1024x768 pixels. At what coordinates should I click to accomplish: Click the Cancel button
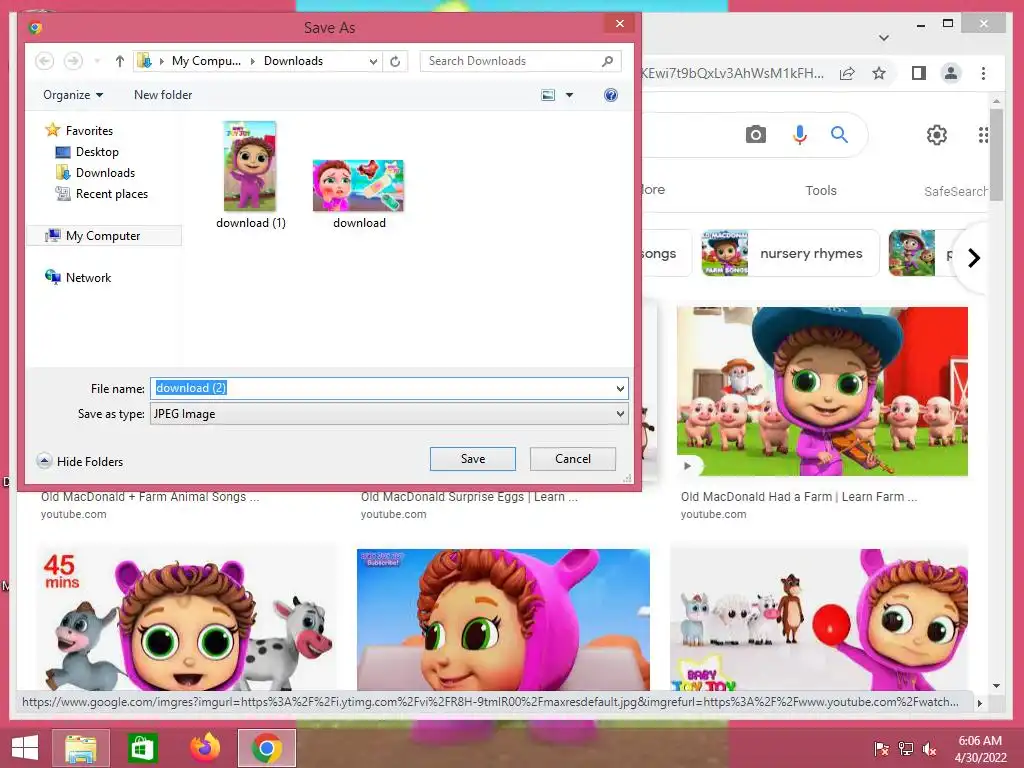click(573, 459)
